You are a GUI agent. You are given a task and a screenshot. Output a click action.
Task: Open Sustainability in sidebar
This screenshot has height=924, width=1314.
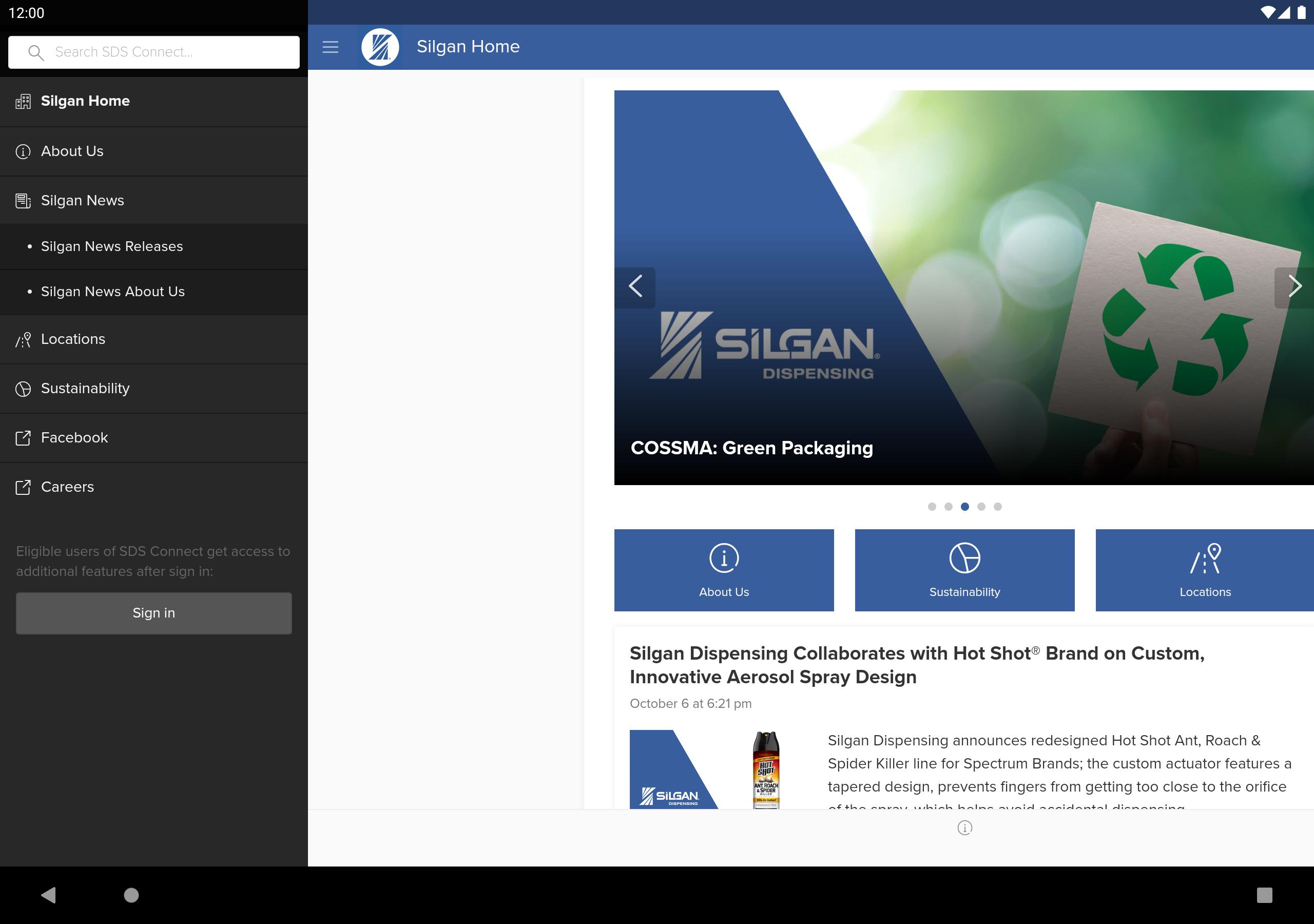coord(154,389)
